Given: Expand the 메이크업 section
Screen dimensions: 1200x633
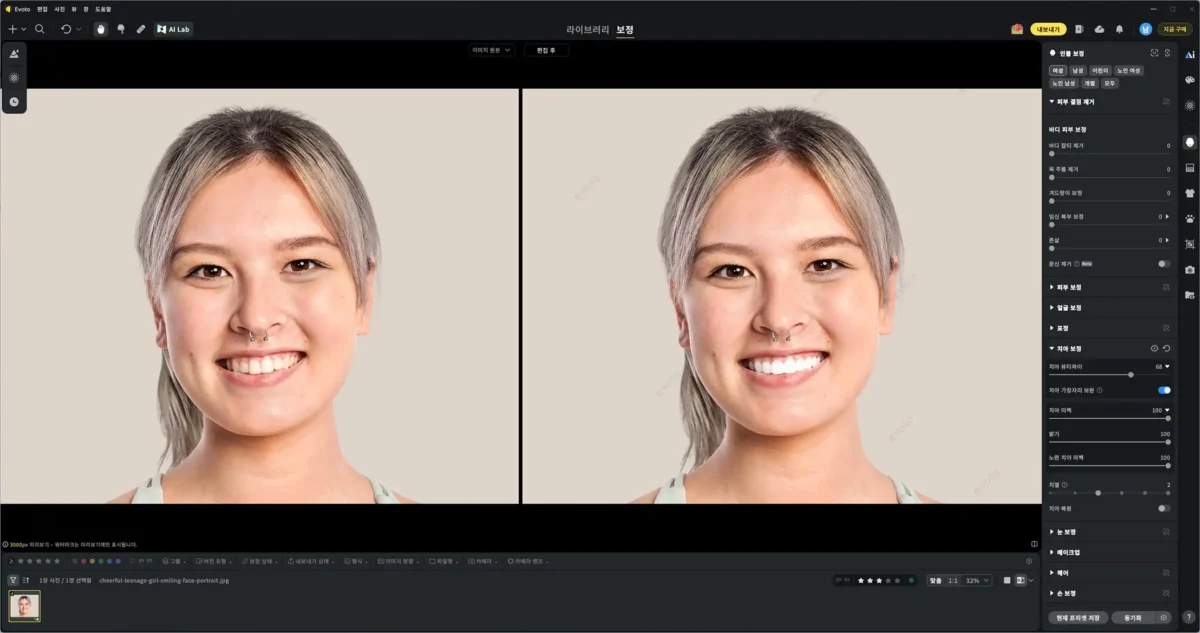Looking at the screenshot, I should coord(1068,552).
